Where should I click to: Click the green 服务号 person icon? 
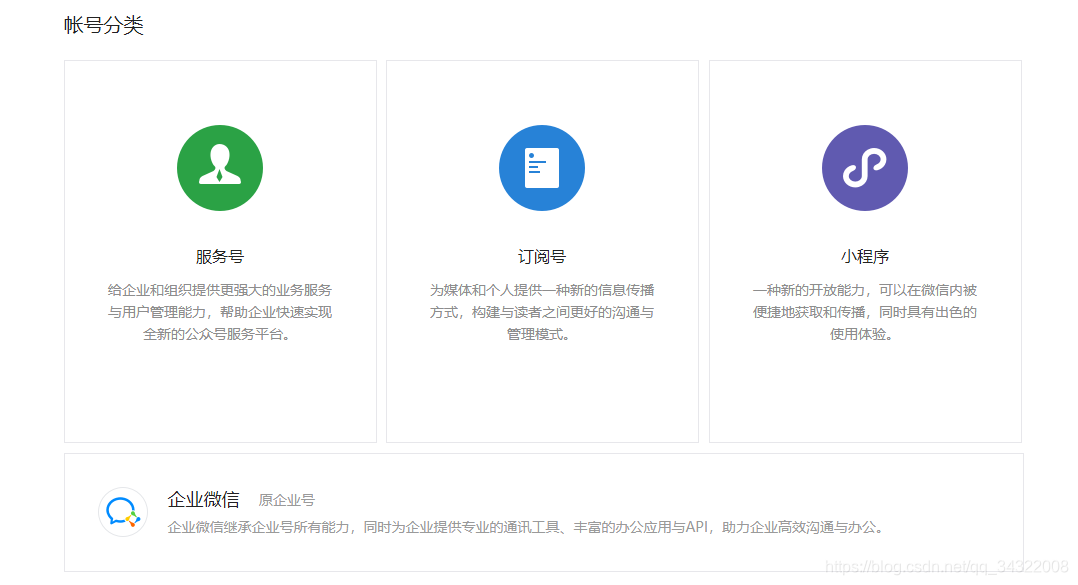pyautogui.click(x=220, y=168)
